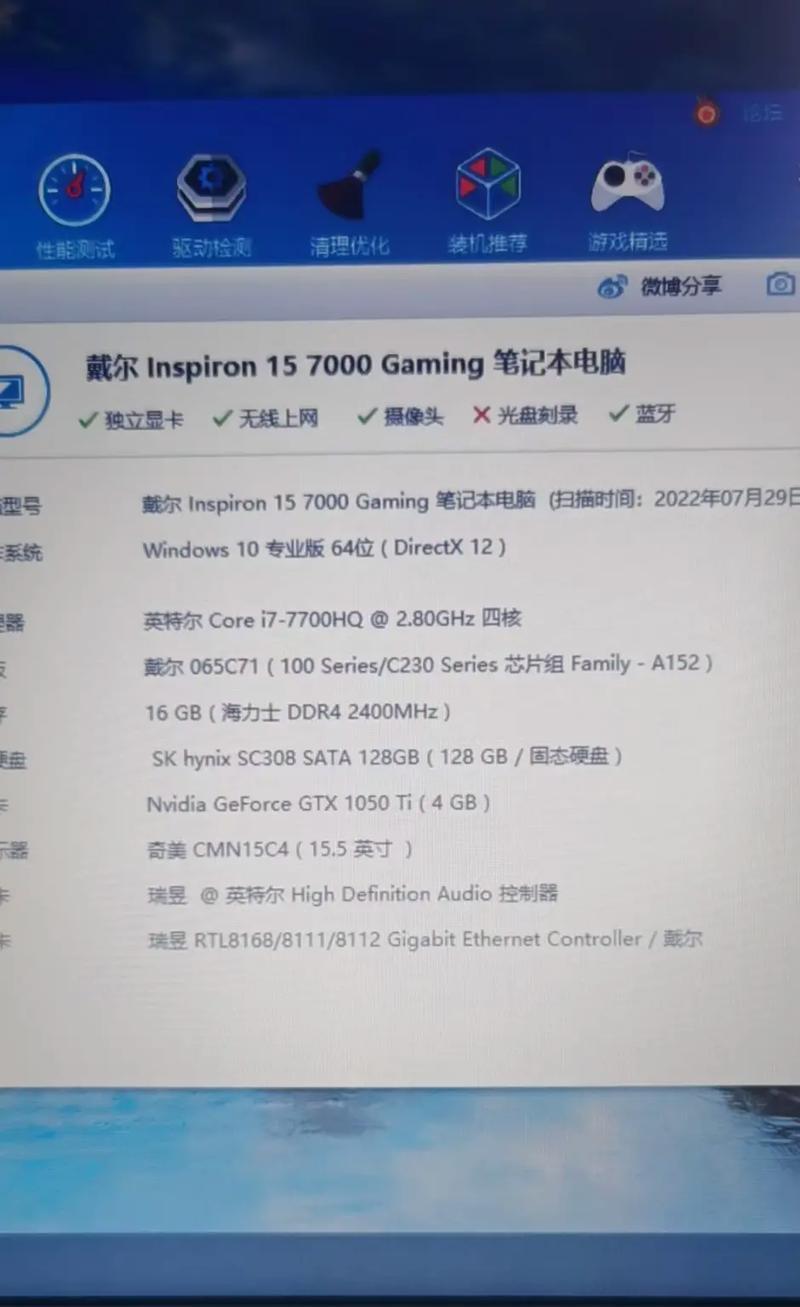Open the 性能测试 performance test section
Viewport: 800px width, 1307px height.
point(75,207)
